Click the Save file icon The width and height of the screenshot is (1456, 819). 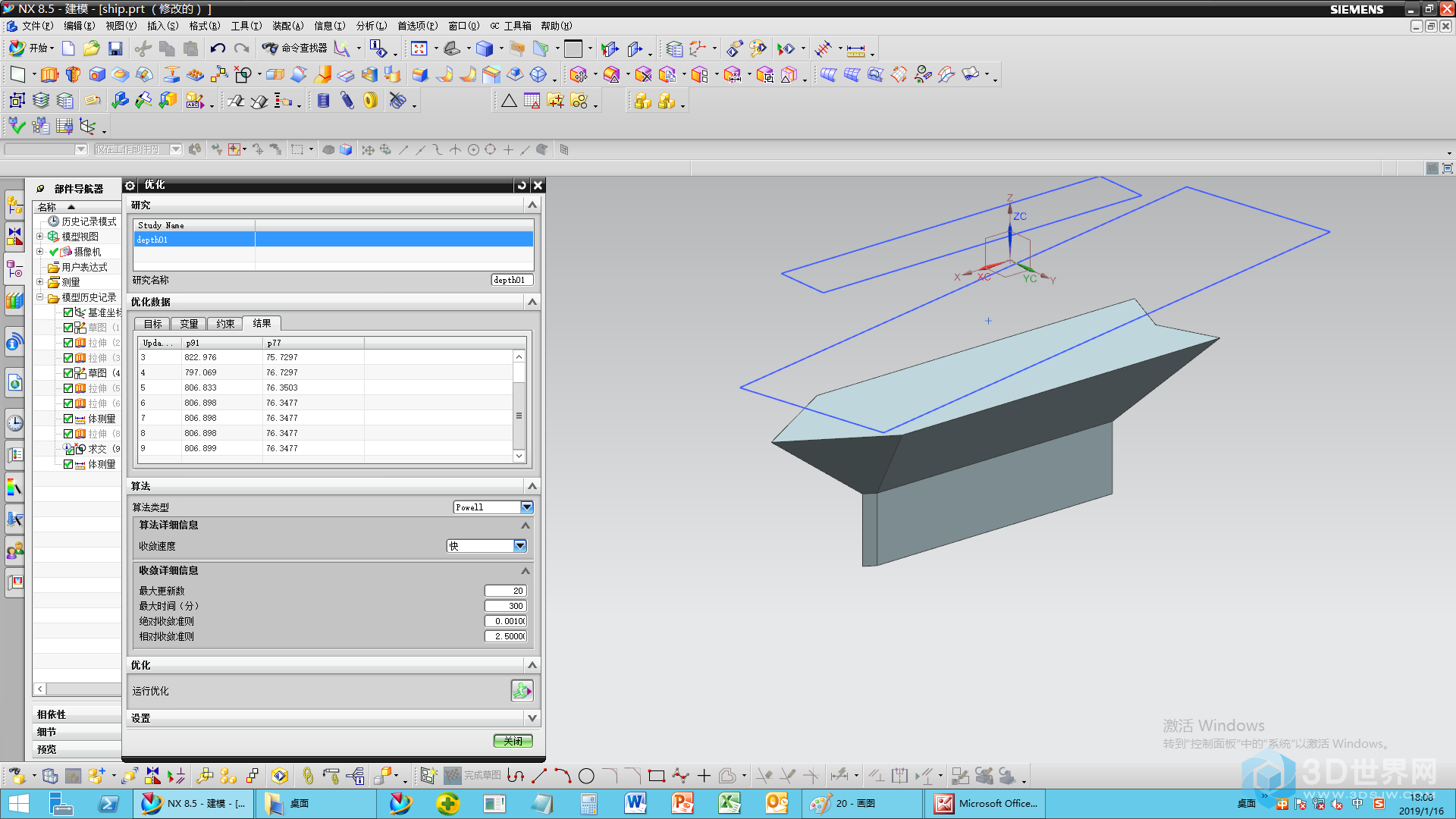[115, 49]
